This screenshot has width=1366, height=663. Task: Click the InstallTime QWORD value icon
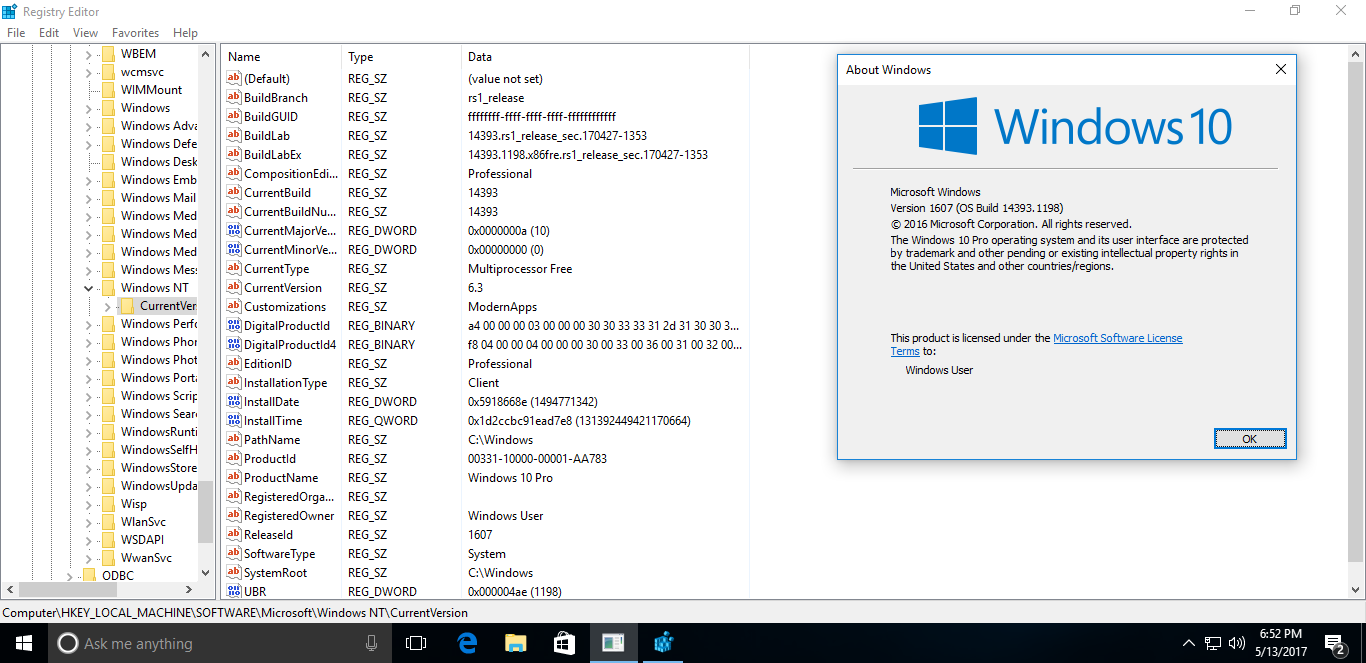(234, 421)
